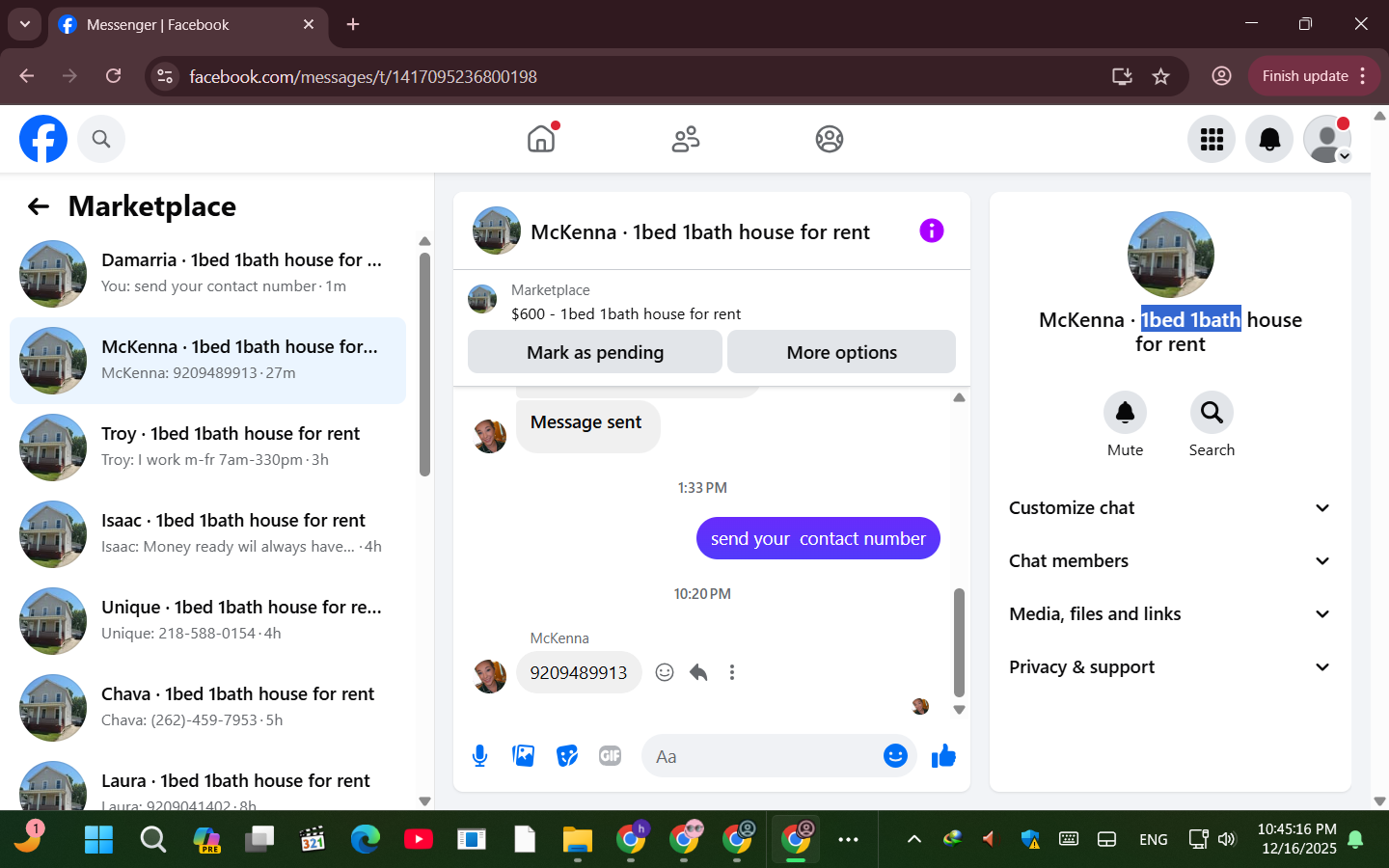Screen dimensions: 1389x868
Task: Open Facebook search magnifier
Action: pos(101,139)
